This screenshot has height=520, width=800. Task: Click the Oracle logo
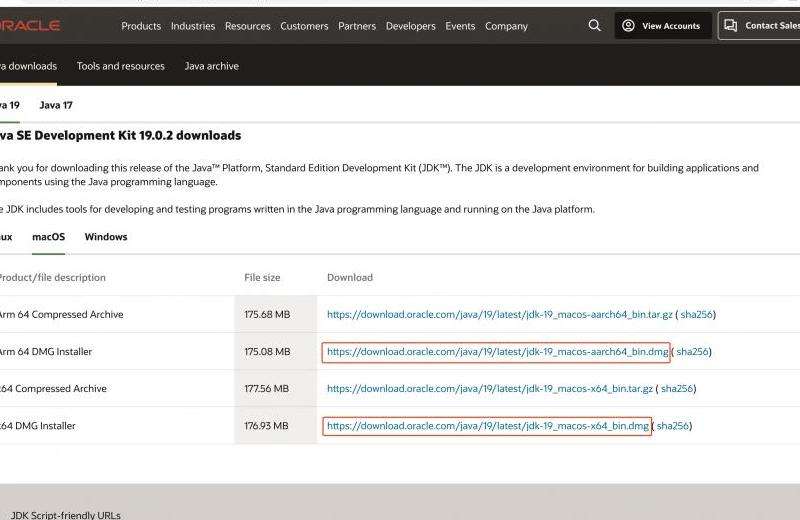point(30,26)
